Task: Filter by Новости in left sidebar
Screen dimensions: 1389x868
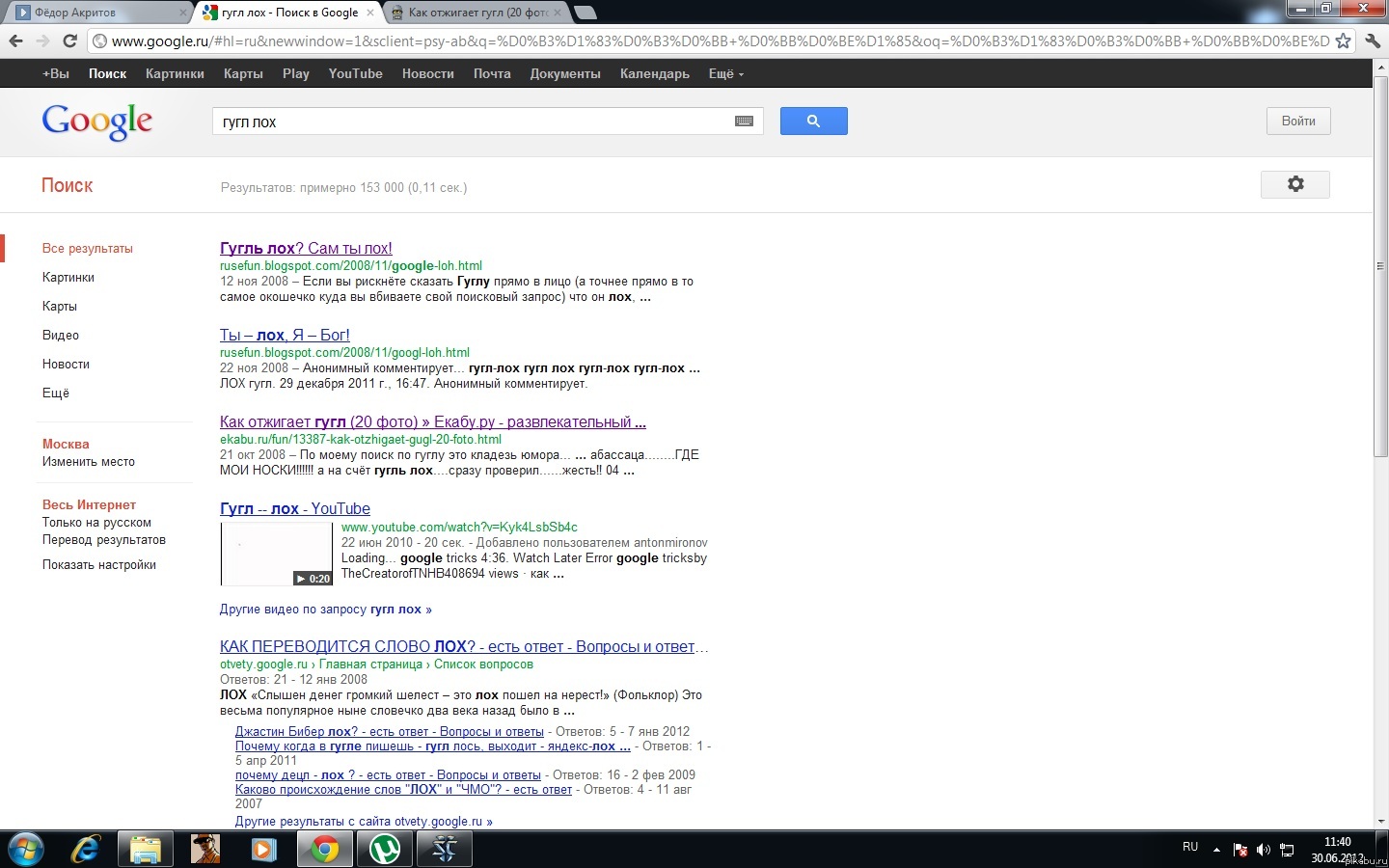Action: tap(66, 364)
